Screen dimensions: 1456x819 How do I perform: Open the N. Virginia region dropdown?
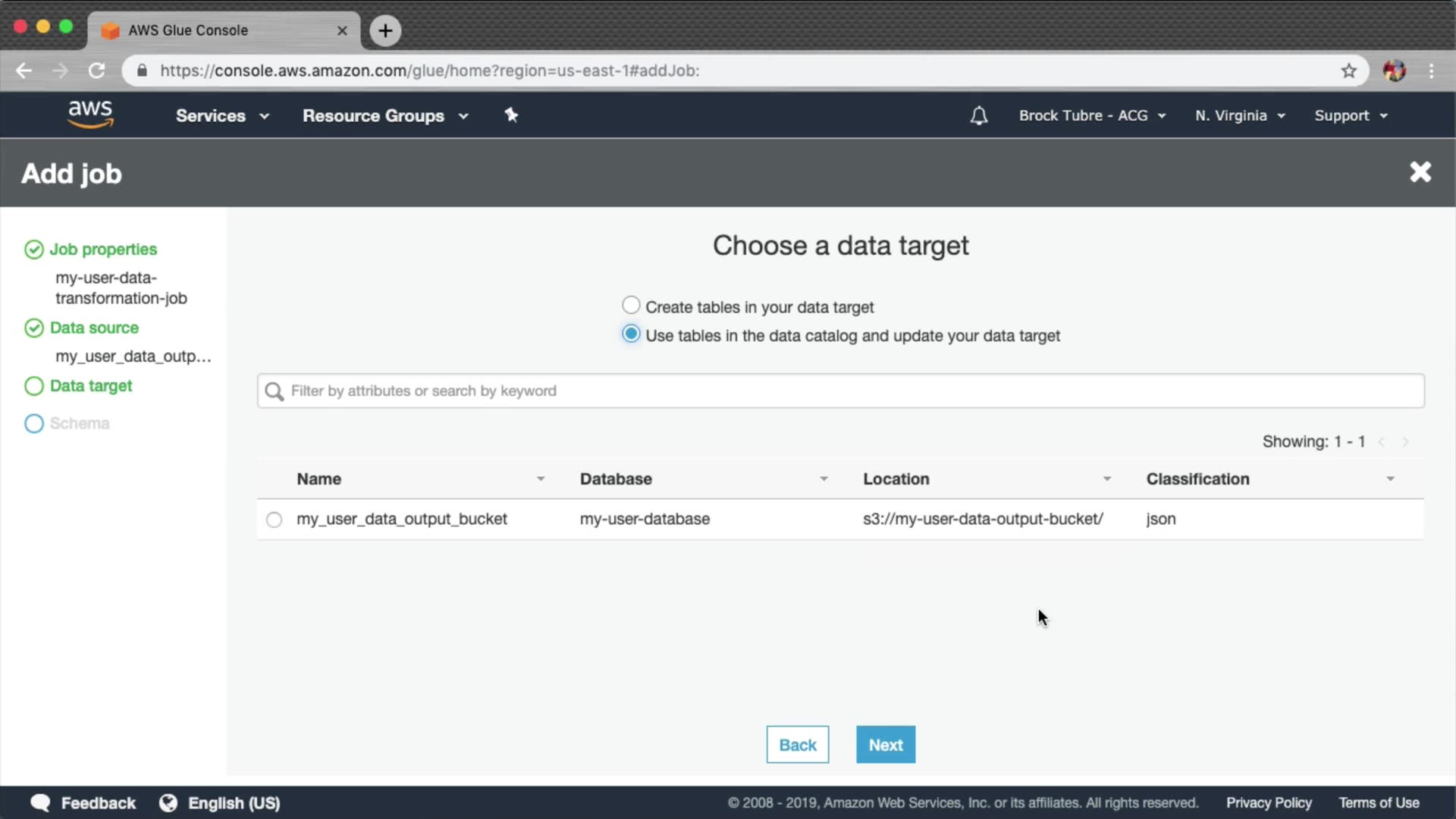pyautogui.click(x=1239, y=116)
